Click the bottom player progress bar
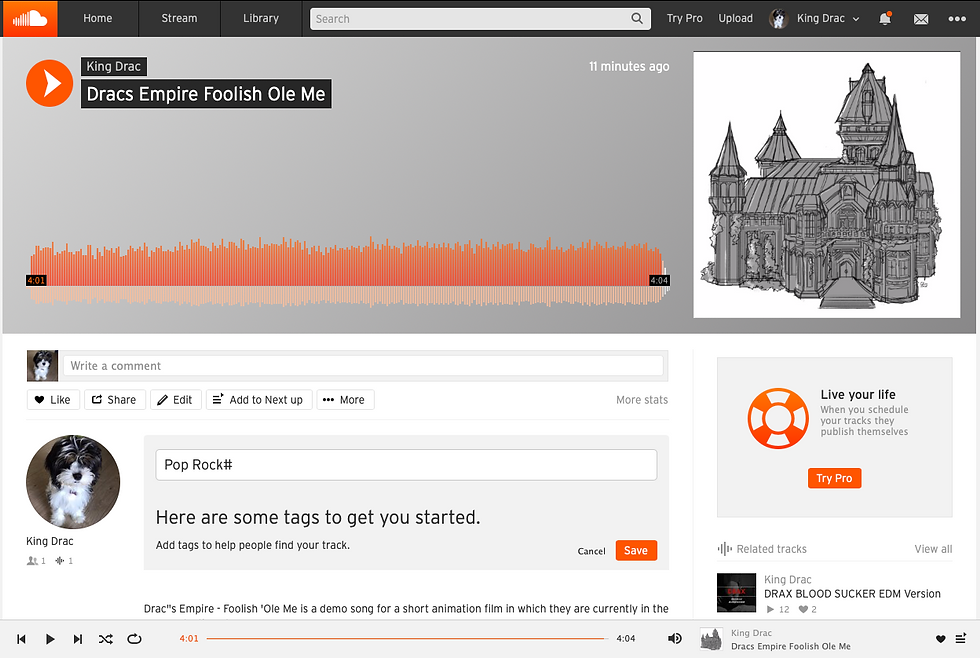Image resolution: width=980 pixels, height=658 pixels. (x=407, y=639)
